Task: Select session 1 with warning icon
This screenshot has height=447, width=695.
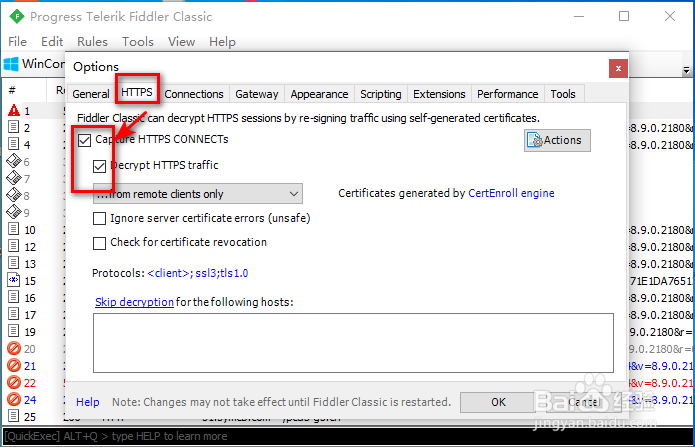Action: point(14,110)
